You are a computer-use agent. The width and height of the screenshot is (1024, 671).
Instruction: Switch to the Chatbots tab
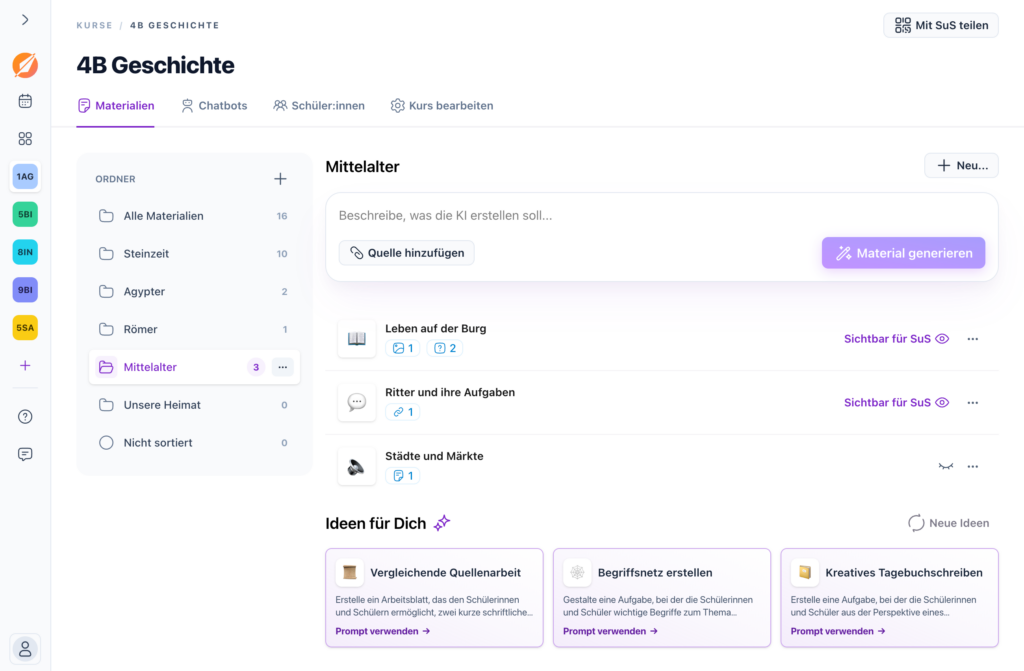pyautogui.click(x=213, y=105)
